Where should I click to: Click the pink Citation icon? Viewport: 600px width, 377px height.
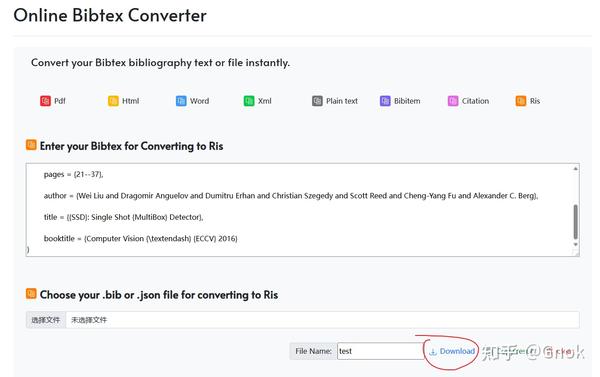coord(453,101)
